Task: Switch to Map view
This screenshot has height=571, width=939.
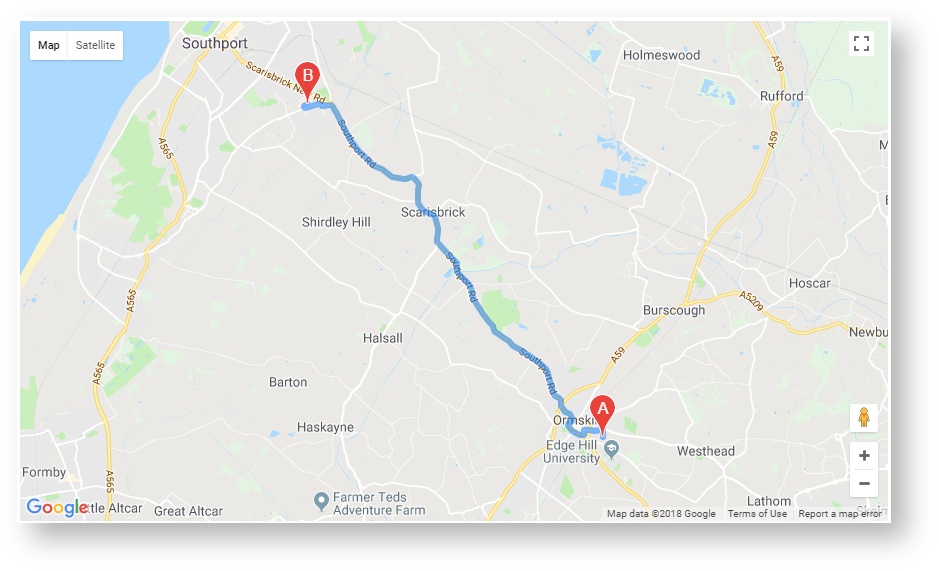Action: pos(49,46)
